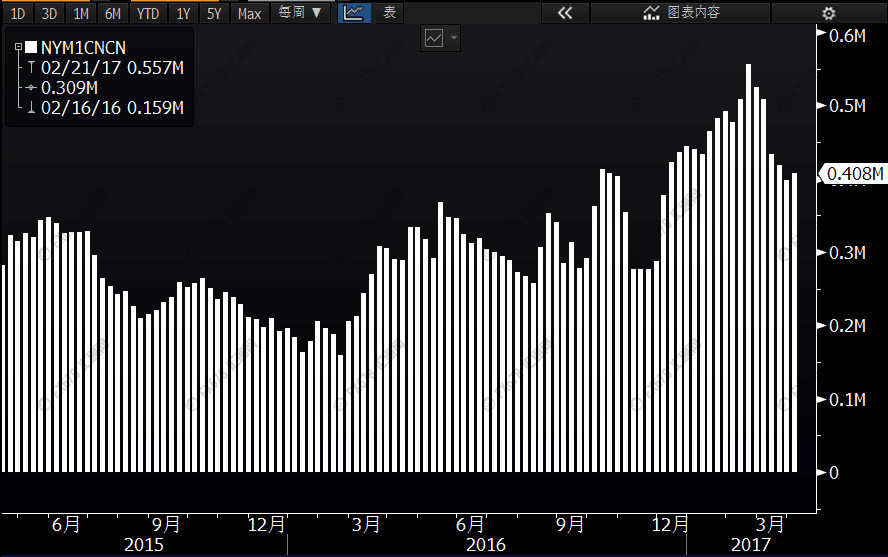Click the line chart view icon

pyautogui.click(x=352, y=13)
